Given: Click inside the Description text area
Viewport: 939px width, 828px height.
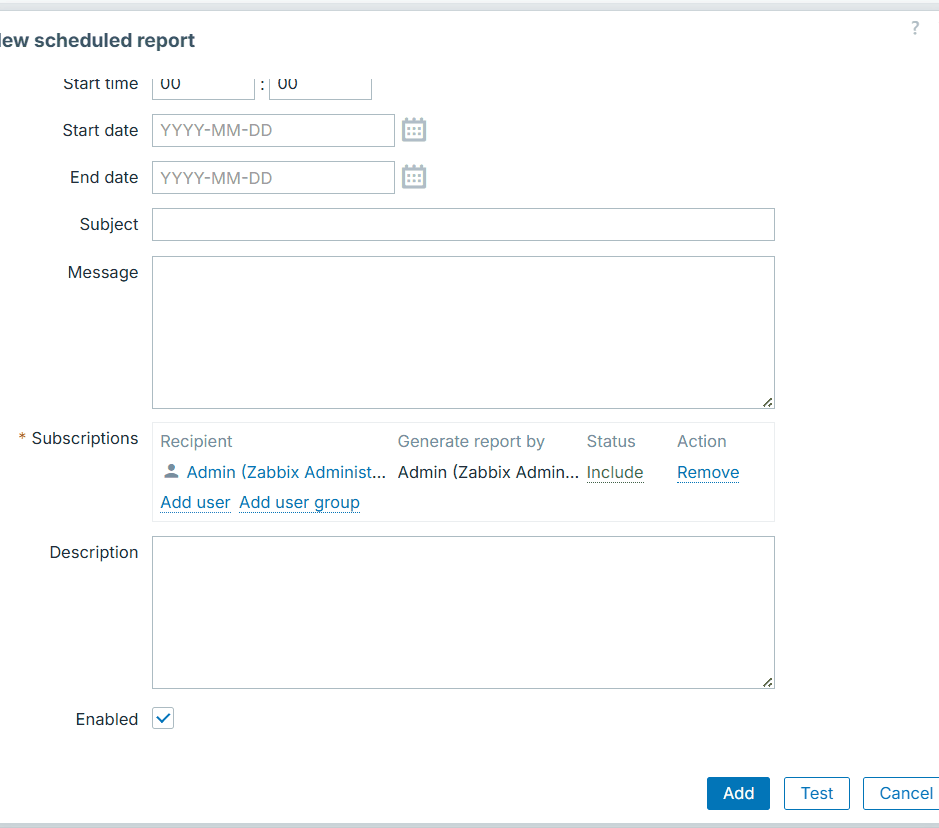Looking at the screenshot, I should pos(463,612).
